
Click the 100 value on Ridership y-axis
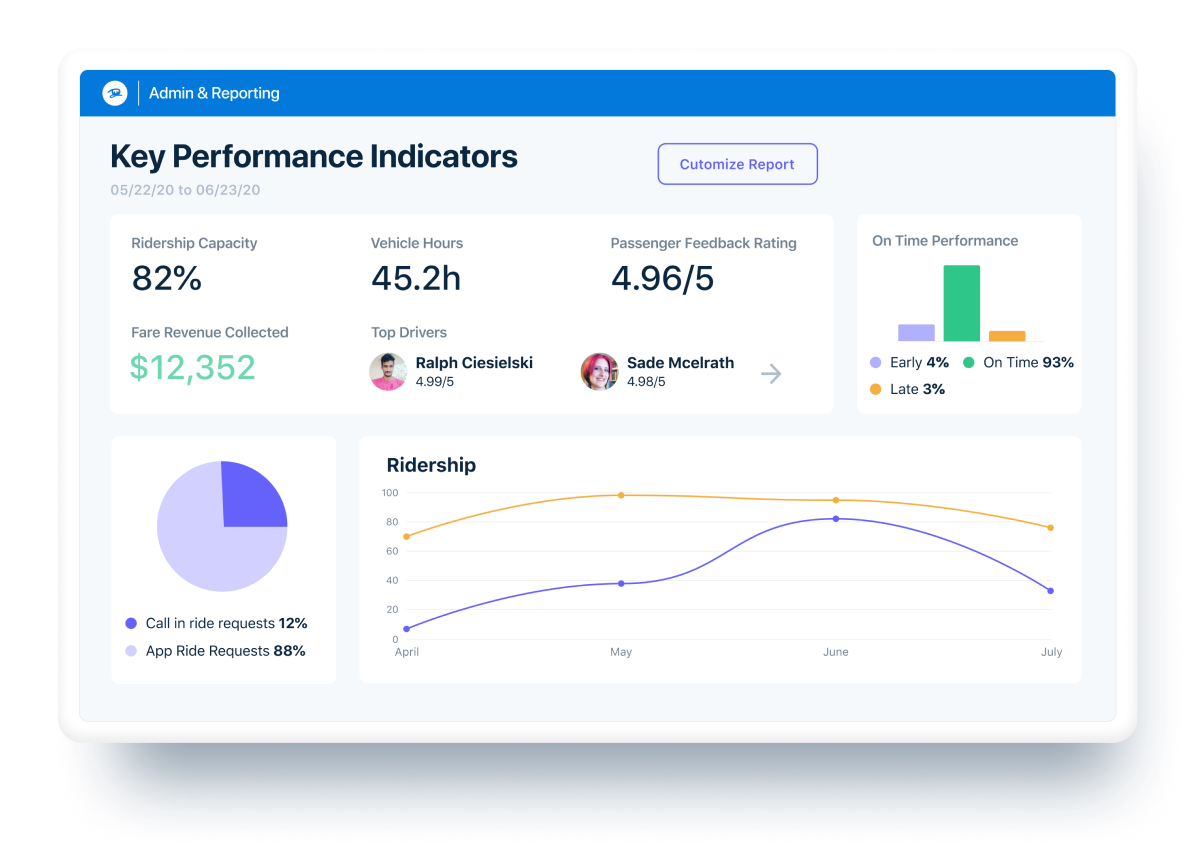pos(390,493)
